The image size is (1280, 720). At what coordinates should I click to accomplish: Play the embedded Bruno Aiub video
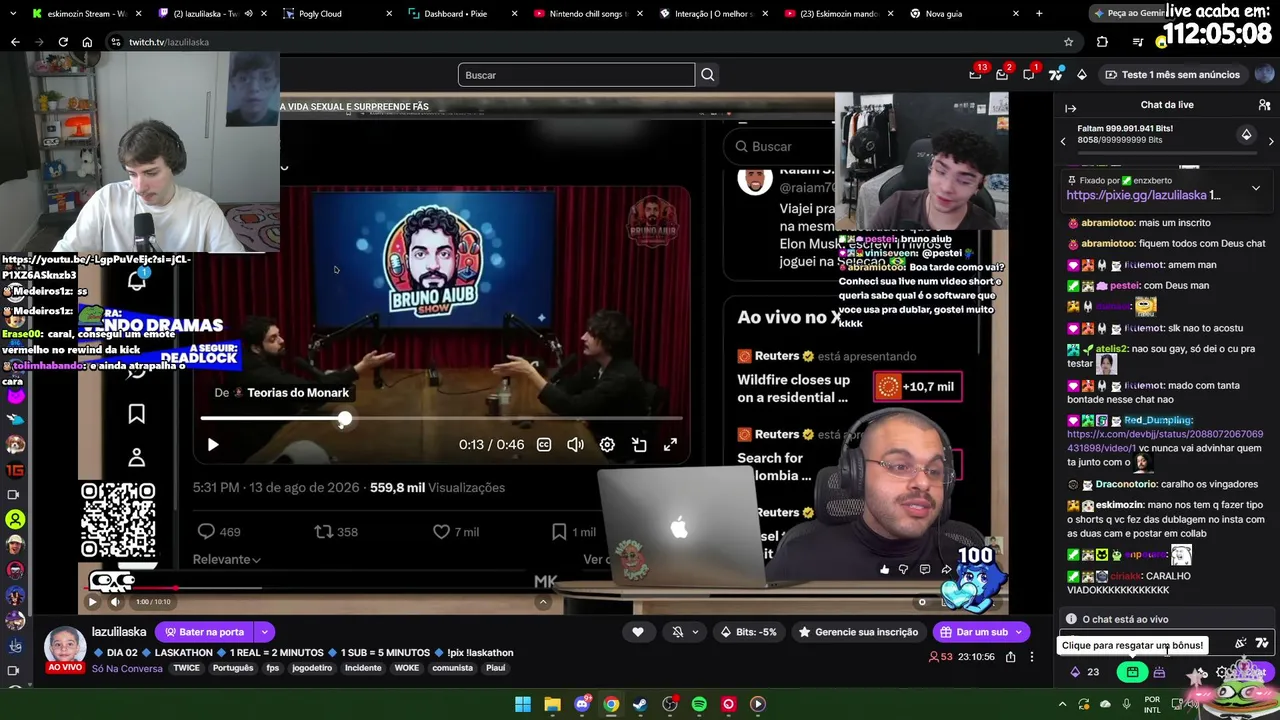213,445
